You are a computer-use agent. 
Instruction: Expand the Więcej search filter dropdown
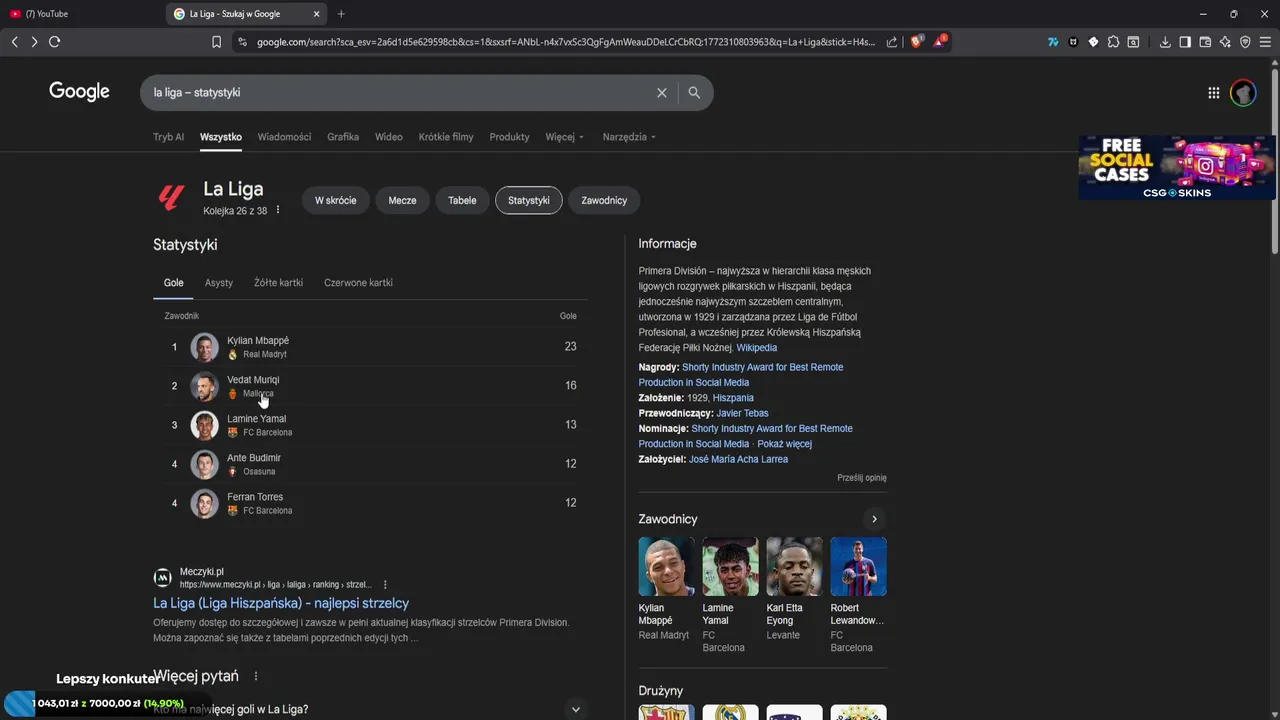pos(565,137)
